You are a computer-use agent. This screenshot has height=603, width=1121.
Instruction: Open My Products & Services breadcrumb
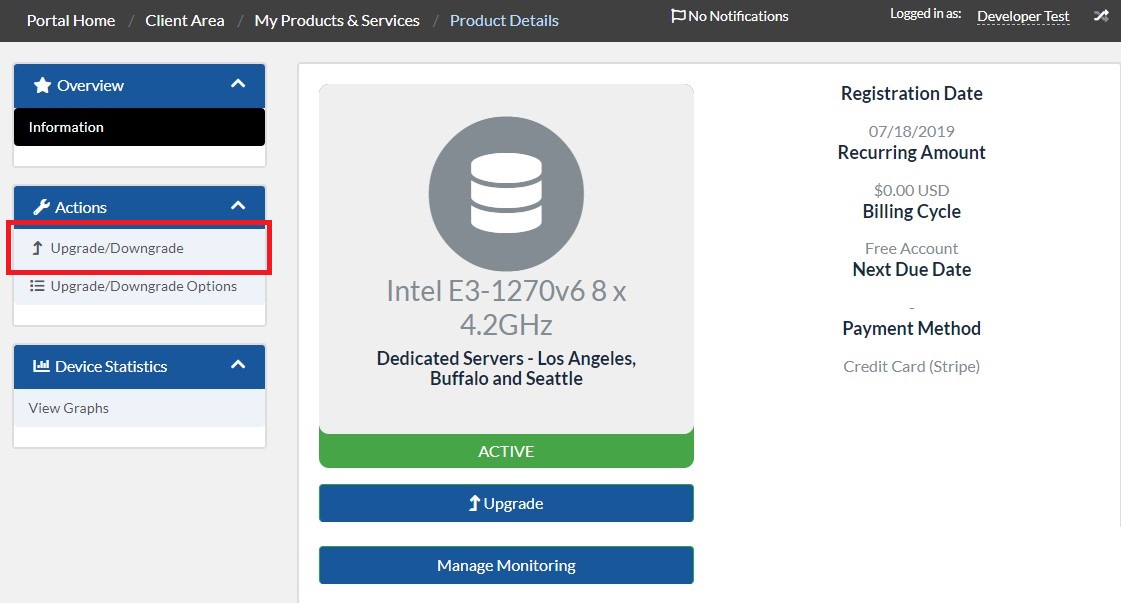(337, 21)
